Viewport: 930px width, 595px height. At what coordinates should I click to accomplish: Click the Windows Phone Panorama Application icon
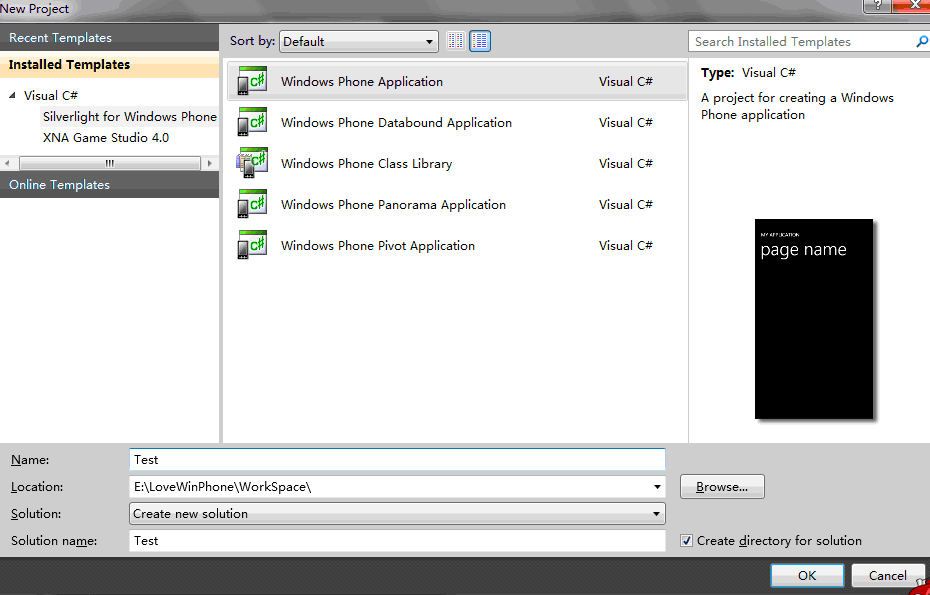[252, 204]
